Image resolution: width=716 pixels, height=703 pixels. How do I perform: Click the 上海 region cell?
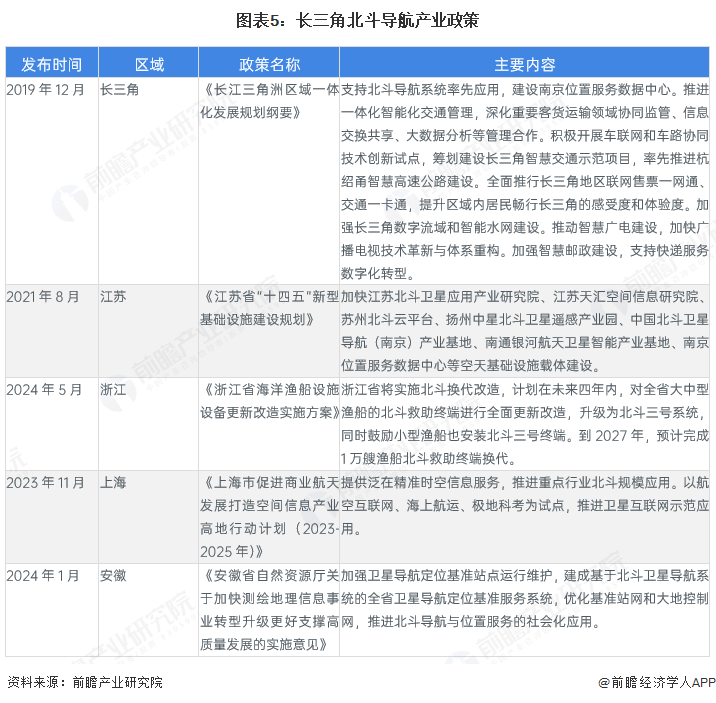tap(113, 482)
